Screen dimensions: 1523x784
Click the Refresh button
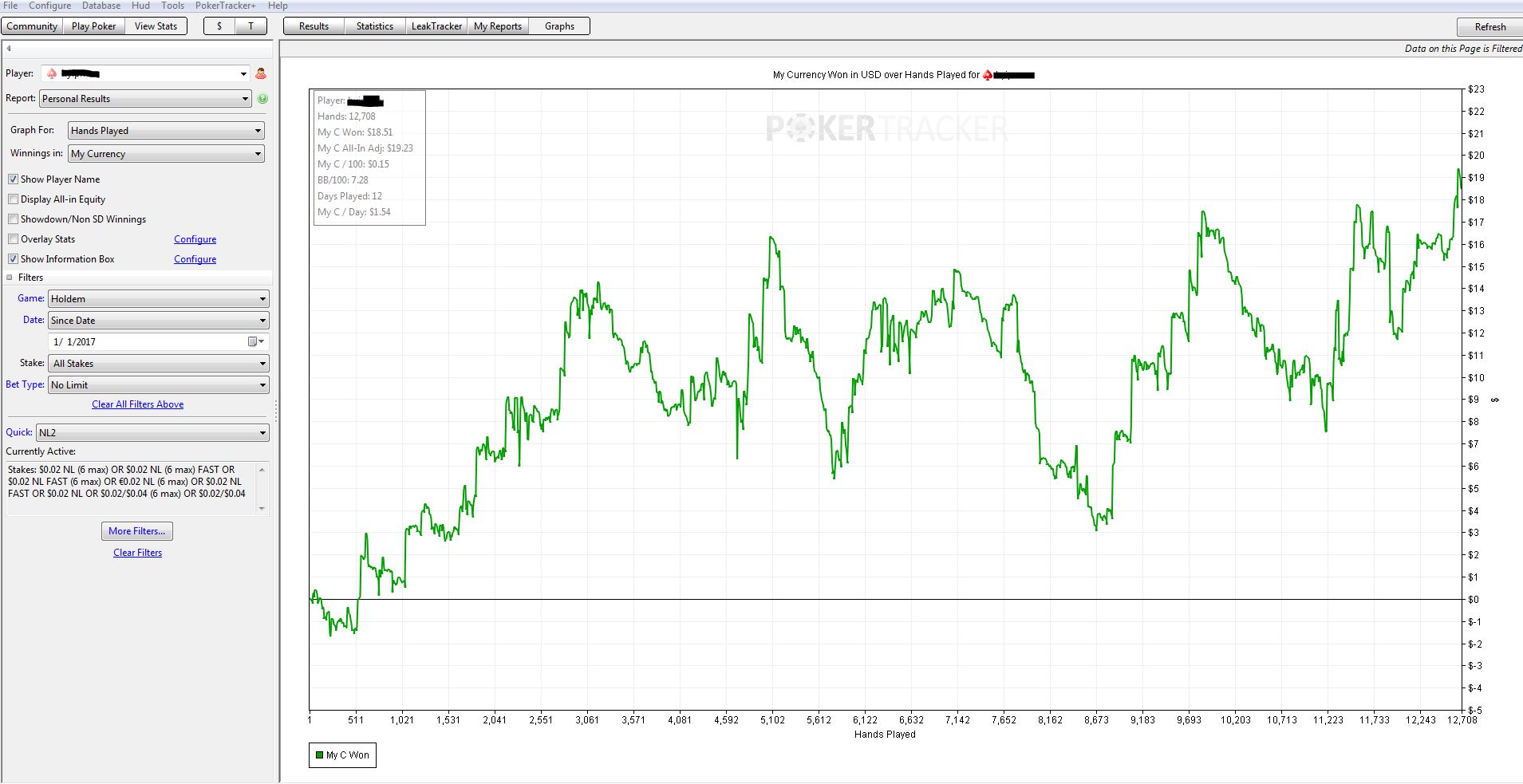pos(1489,27)
